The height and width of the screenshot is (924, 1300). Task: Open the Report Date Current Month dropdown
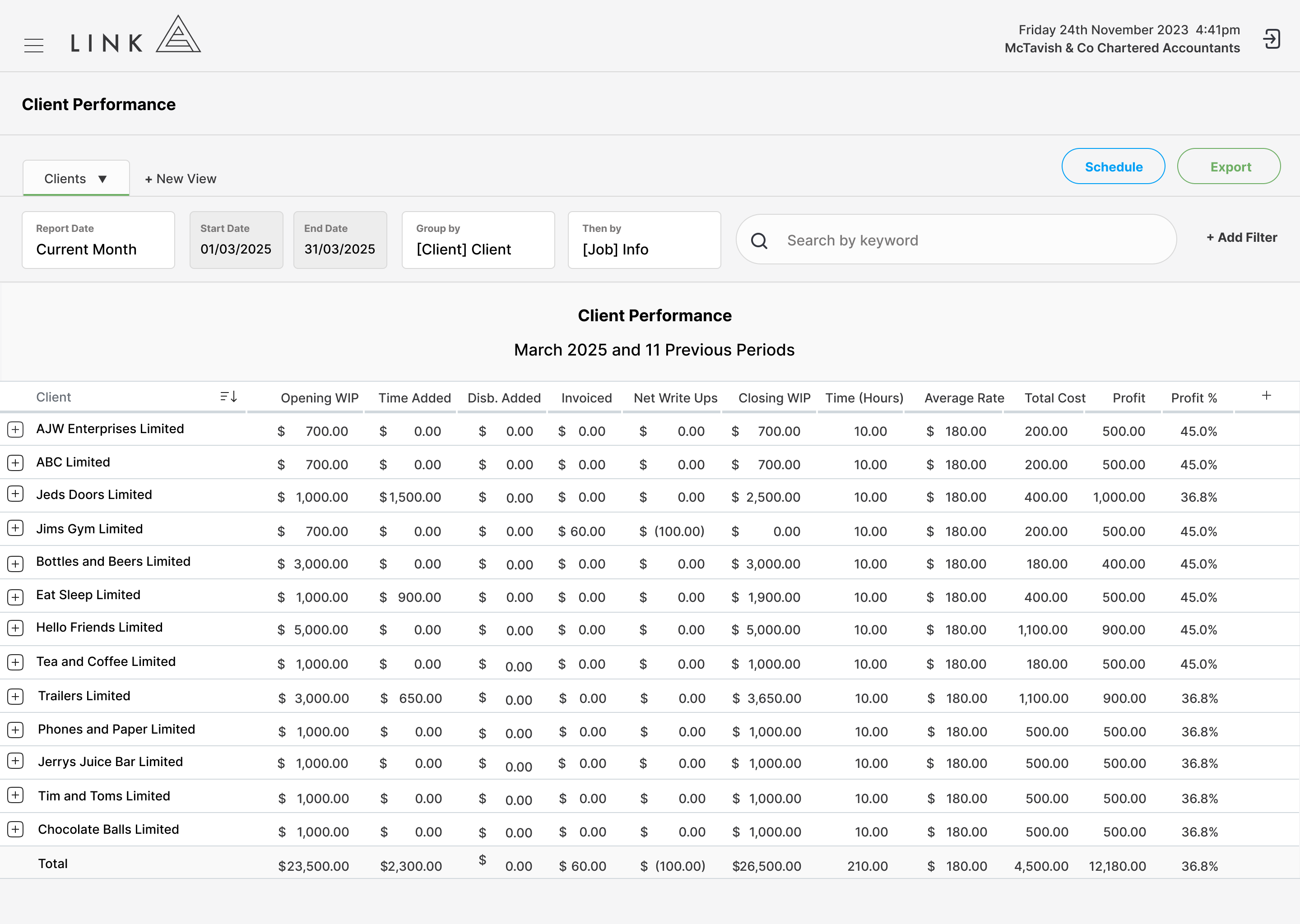coord(98,240)
